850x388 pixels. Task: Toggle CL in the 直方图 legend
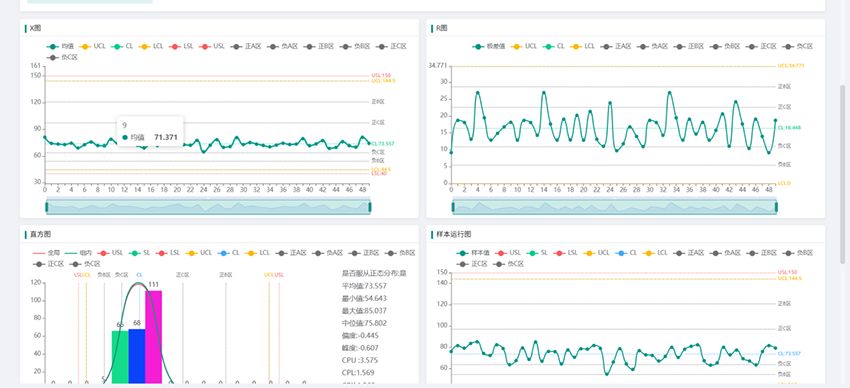(x=229, y=253)
